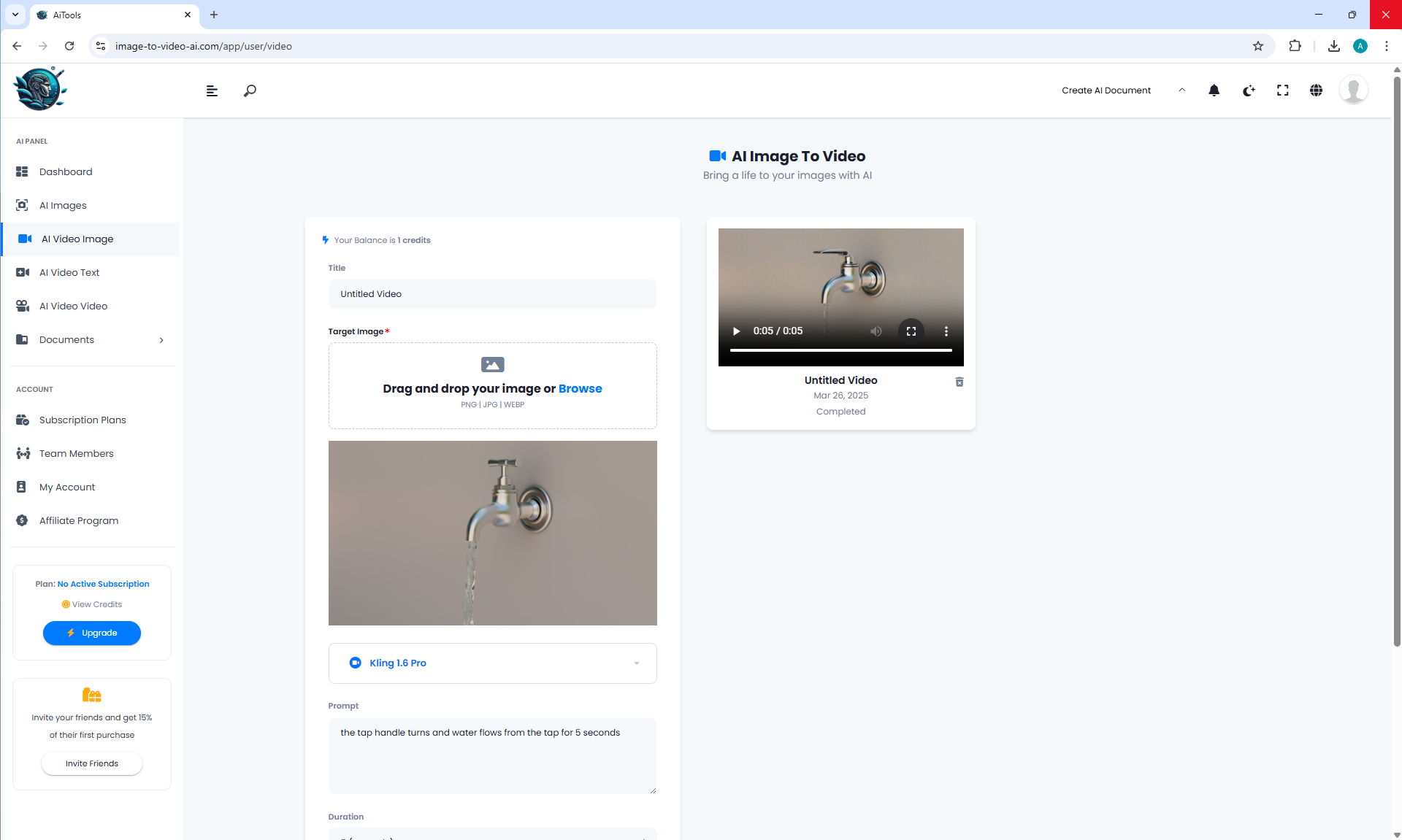Open the video player three-dot options menu
Viewport: 1402px width, 840px height.
click(x=946, y=331)
